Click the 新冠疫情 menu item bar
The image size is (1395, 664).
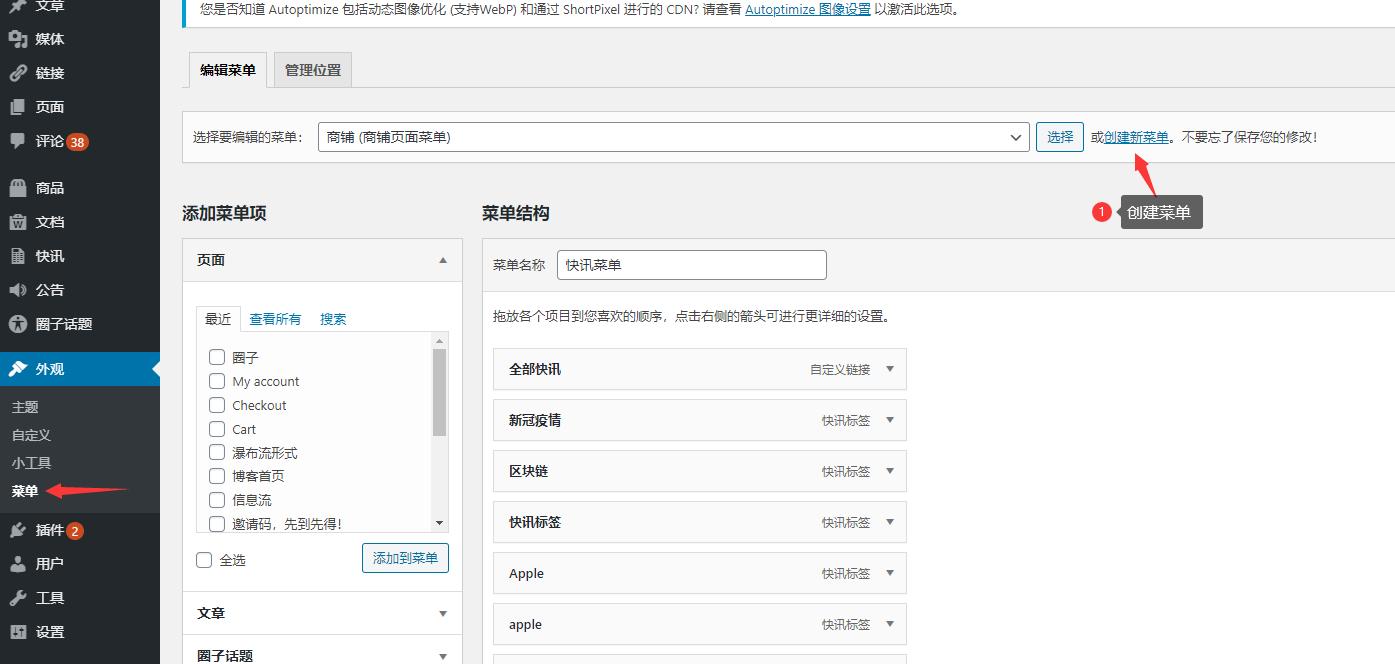pyautogui.click(x=700, y=420)
